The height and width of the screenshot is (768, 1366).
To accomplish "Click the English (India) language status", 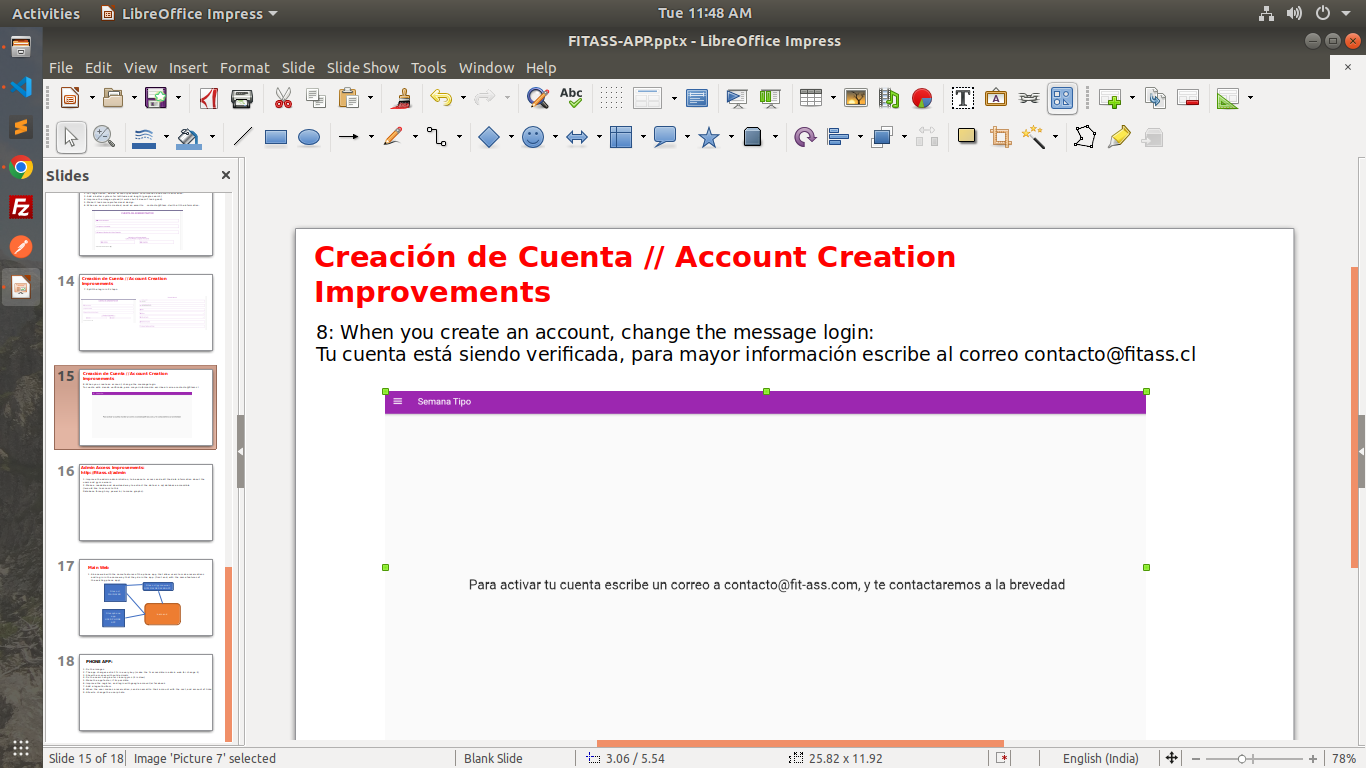I will [x=1096, y=758].
